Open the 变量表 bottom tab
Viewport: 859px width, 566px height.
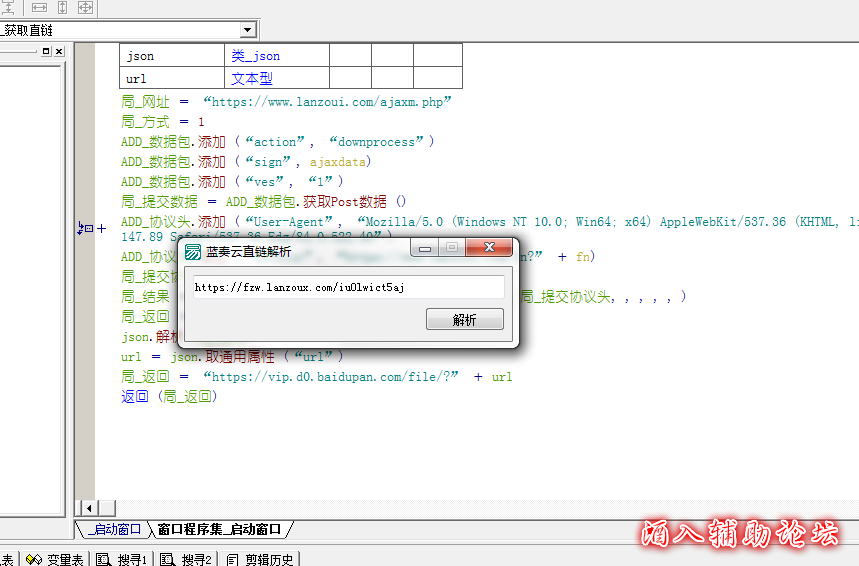pos(56,559)
